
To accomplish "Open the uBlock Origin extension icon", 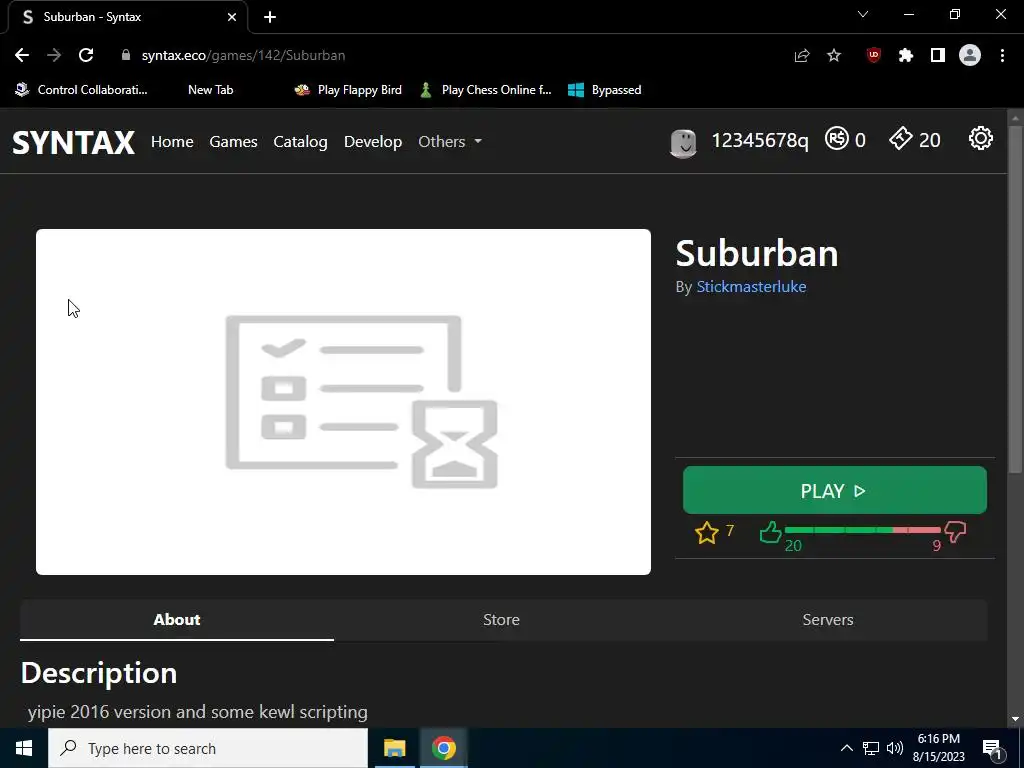I will (873, 56).
